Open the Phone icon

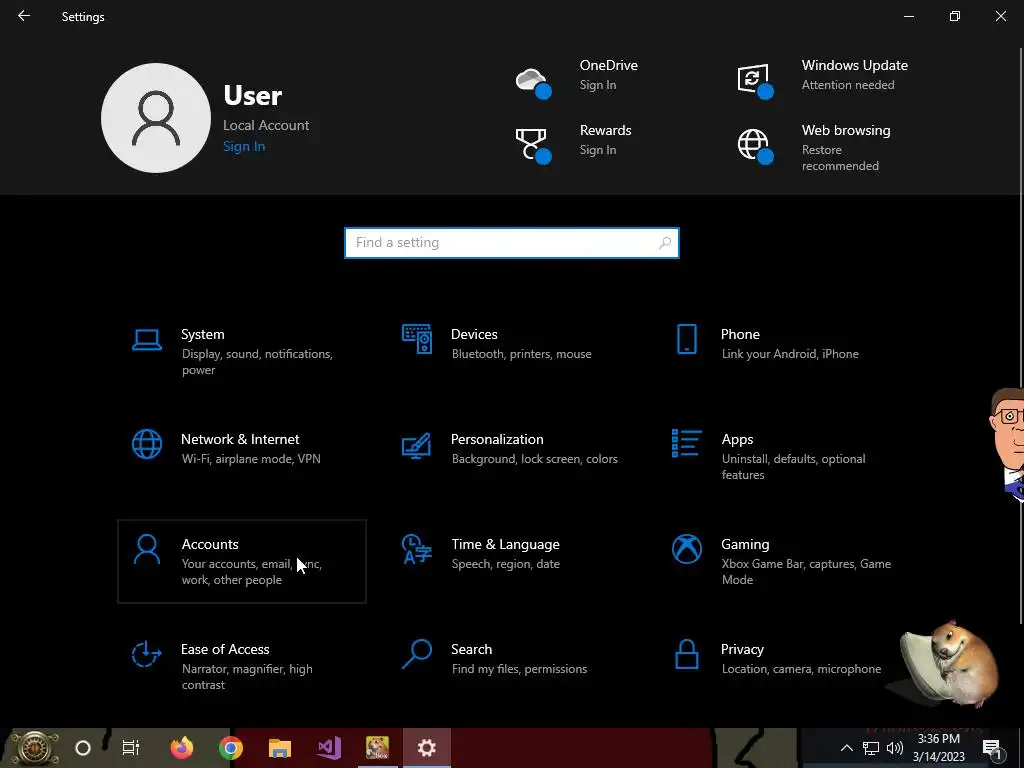coord(686,339)
